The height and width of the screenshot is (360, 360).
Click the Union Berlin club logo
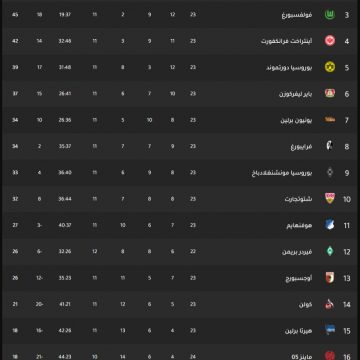[330, 120]
